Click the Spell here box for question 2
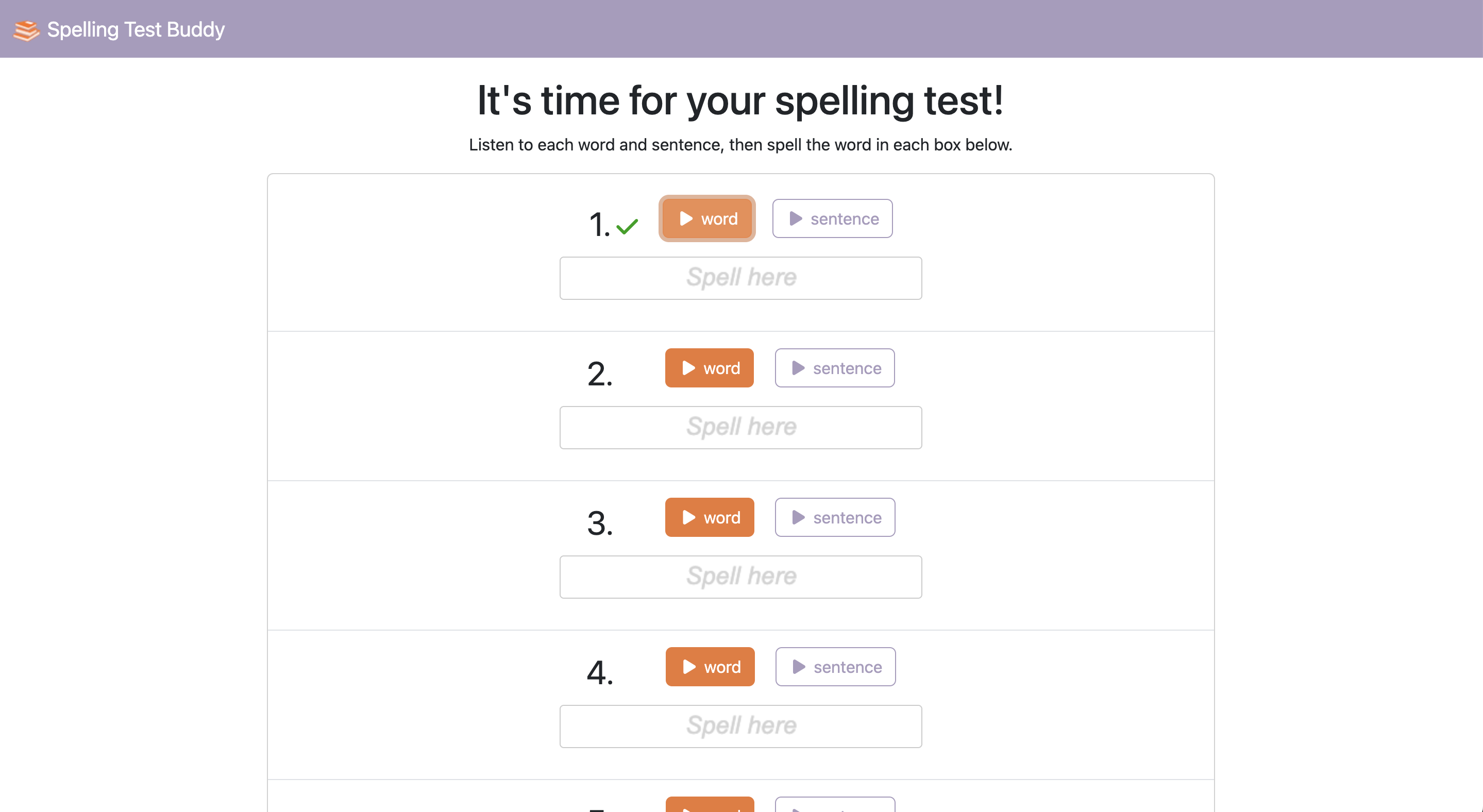1483x812 pixels. point(741,427)
